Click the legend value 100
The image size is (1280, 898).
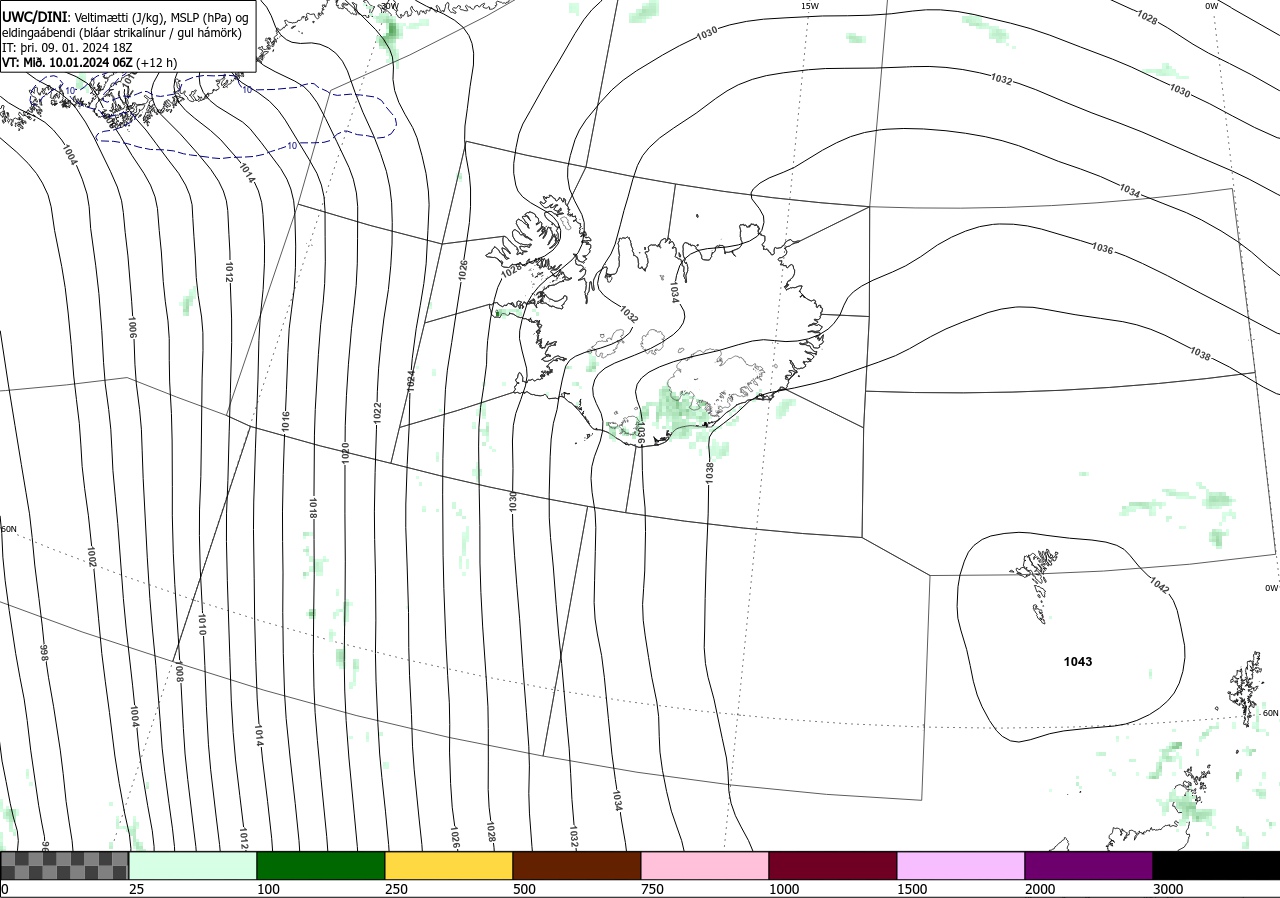tap(267, 889)
